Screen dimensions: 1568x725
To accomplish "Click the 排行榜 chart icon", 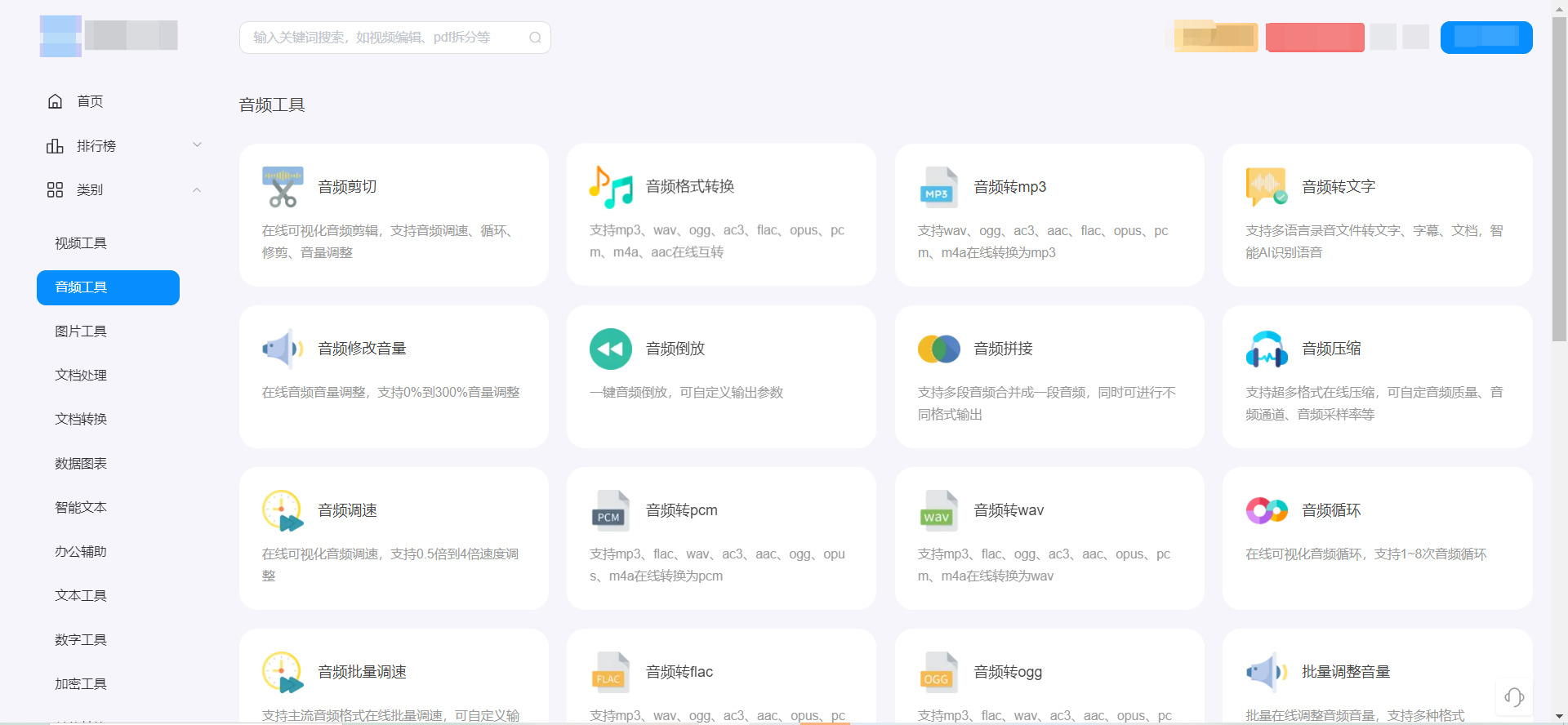I will coord(55,146).
